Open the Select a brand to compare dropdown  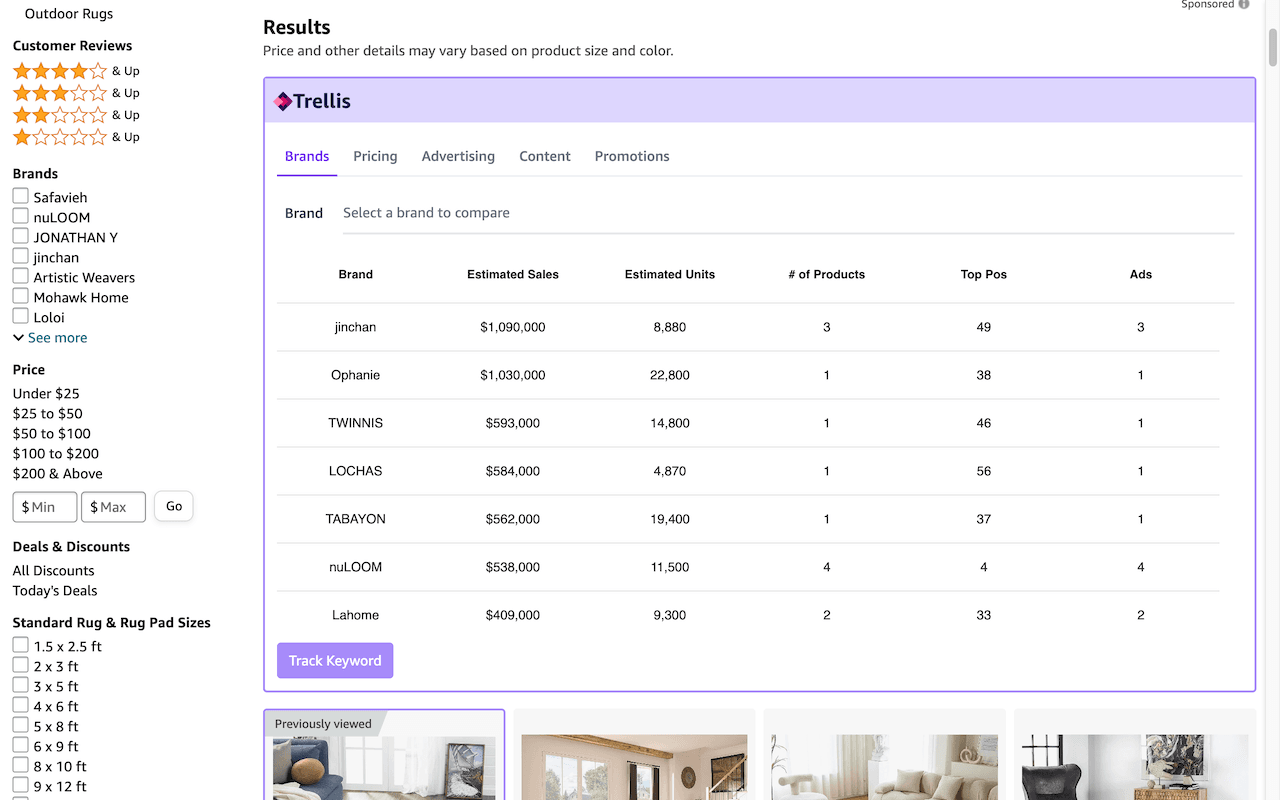click(788, 213)
